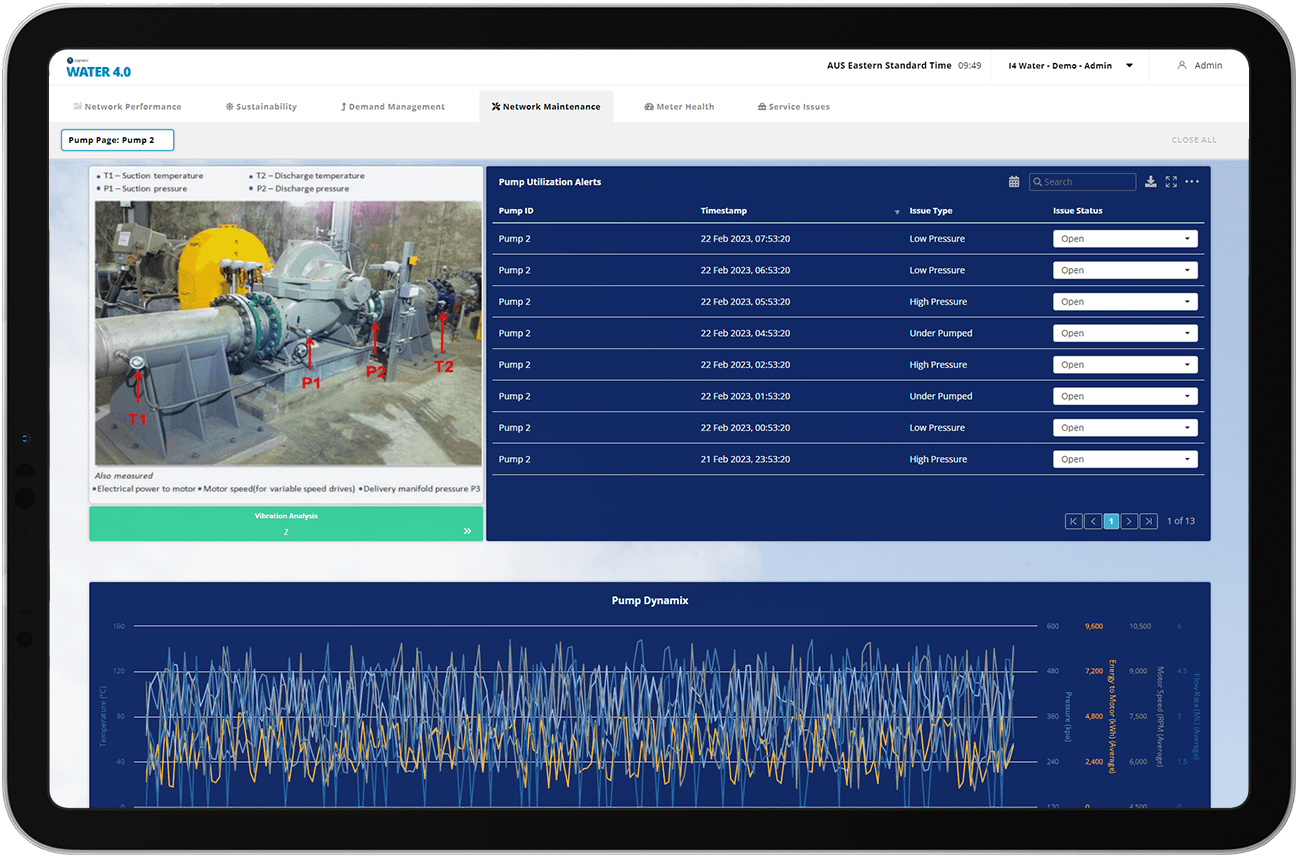Image resolution: width=1300 pixels, height=857 pixels.
Task: Click the 'Pump Dynamix' chart title
Action: pyautogui.click(x=650, y=600)
